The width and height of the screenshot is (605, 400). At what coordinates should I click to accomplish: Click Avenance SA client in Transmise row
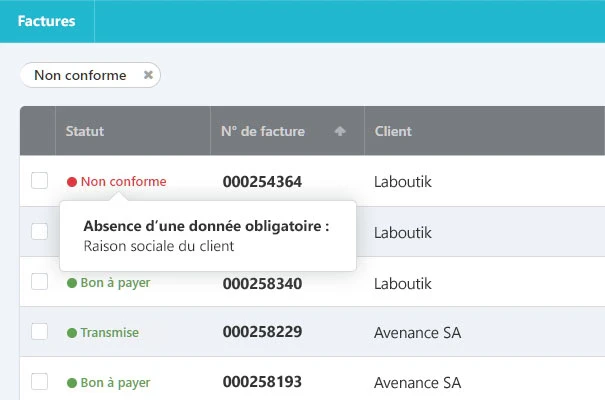pyautogui.click(x=417, y=332)
